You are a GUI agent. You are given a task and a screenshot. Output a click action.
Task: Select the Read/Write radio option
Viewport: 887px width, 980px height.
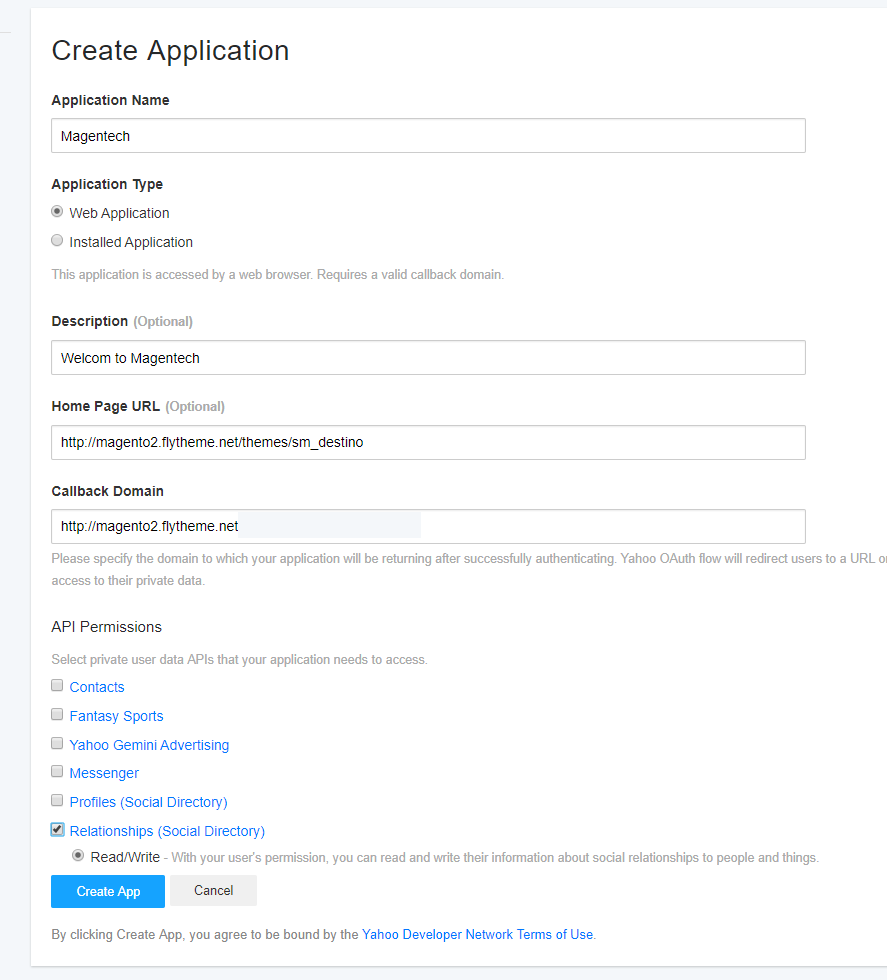[78, 855]
